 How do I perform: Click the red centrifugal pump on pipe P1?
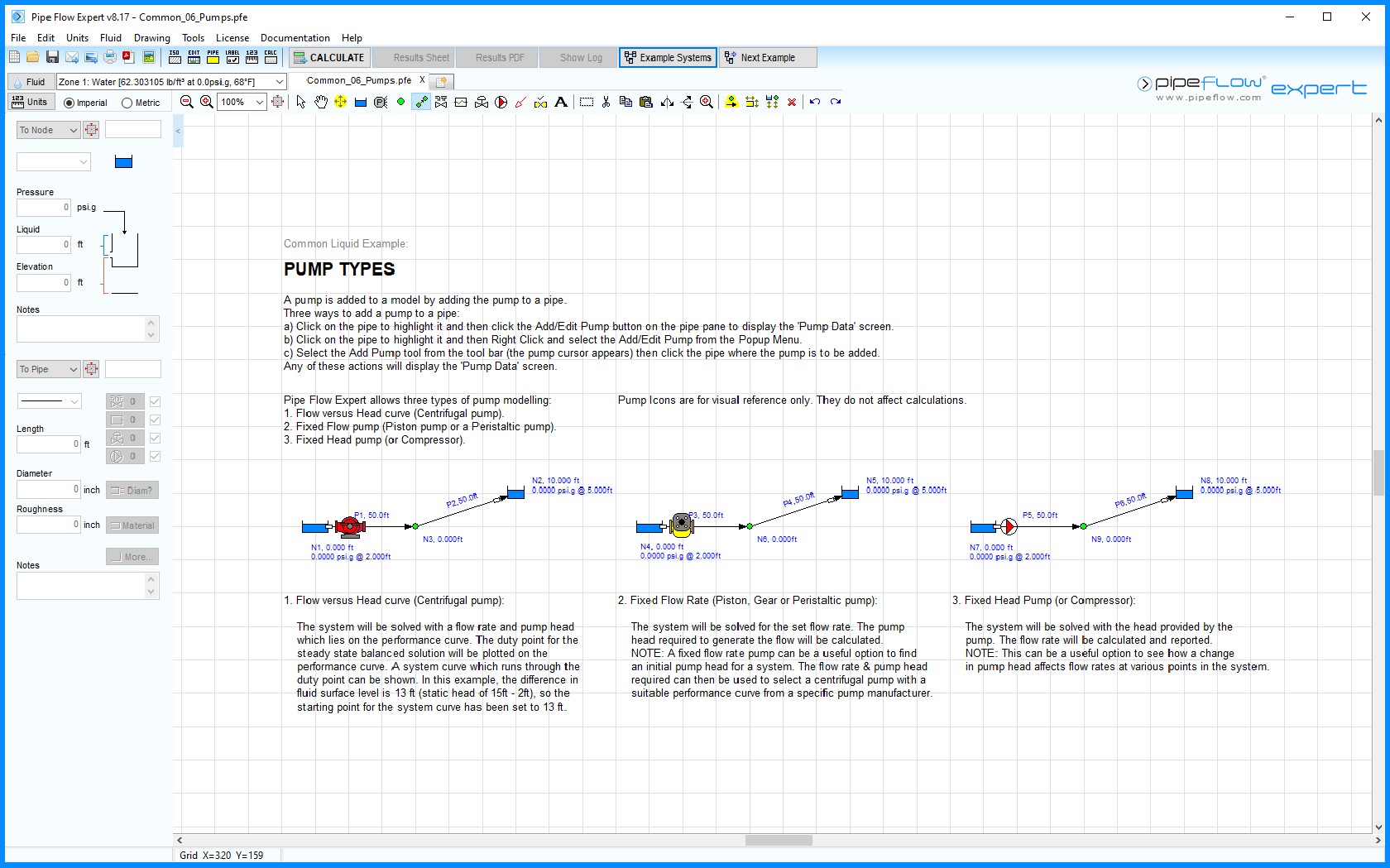350,526
